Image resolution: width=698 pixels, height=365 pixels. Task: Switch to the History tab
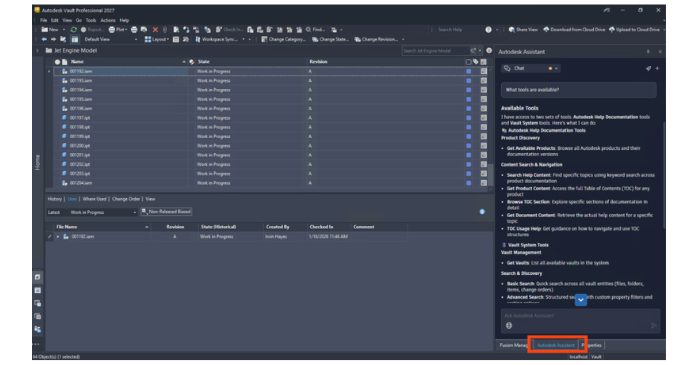pyautogui.click(x=55, y=199)
